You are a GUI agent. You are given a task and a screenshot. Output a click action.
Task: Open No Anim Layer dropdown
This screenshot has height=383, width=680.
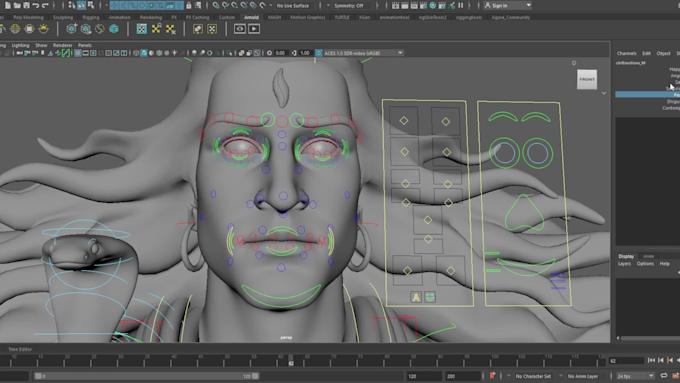coord(582,376)
